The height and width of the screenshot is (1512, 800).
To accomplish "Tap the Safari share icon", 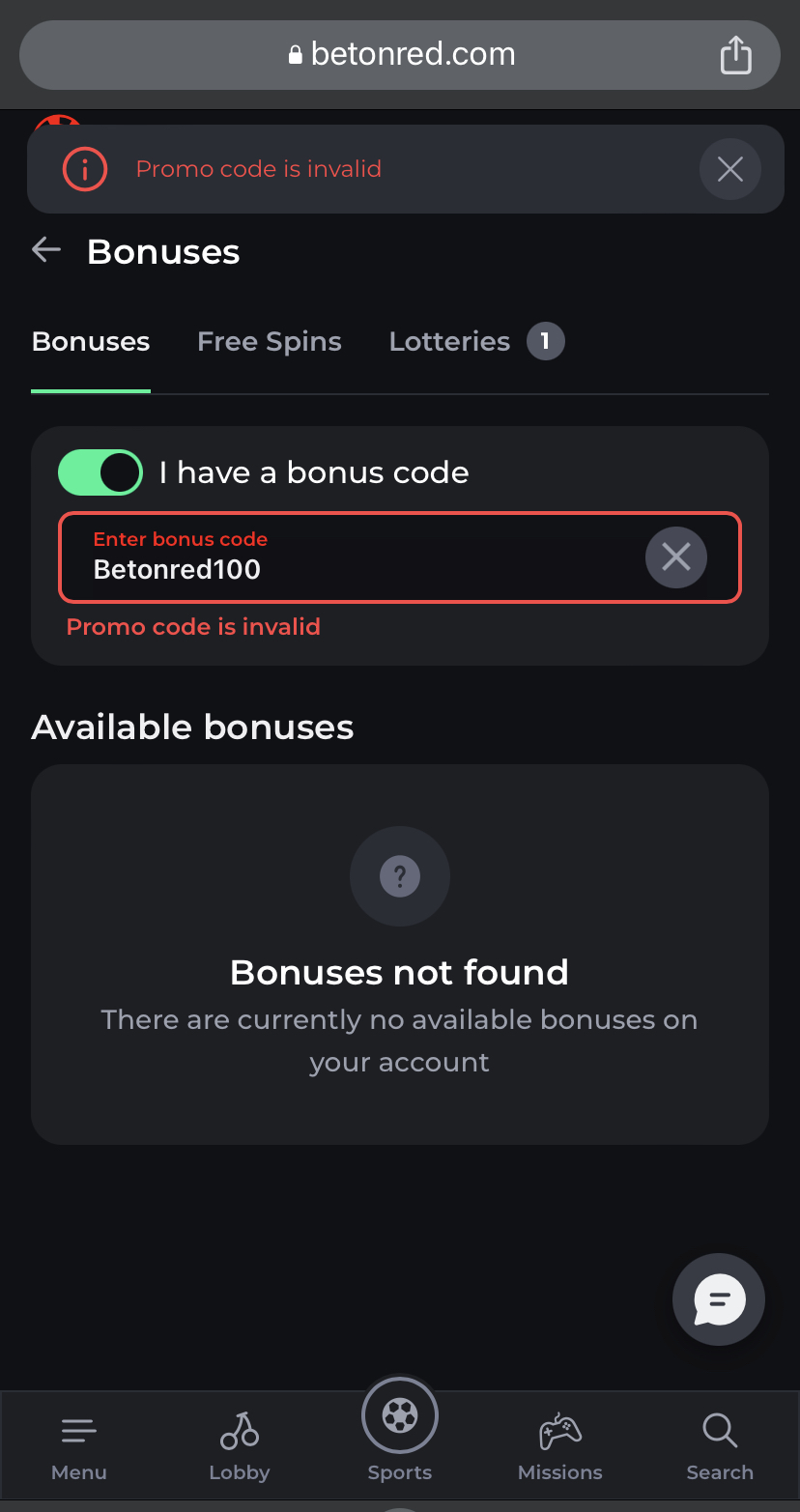I will pos(735,54).
